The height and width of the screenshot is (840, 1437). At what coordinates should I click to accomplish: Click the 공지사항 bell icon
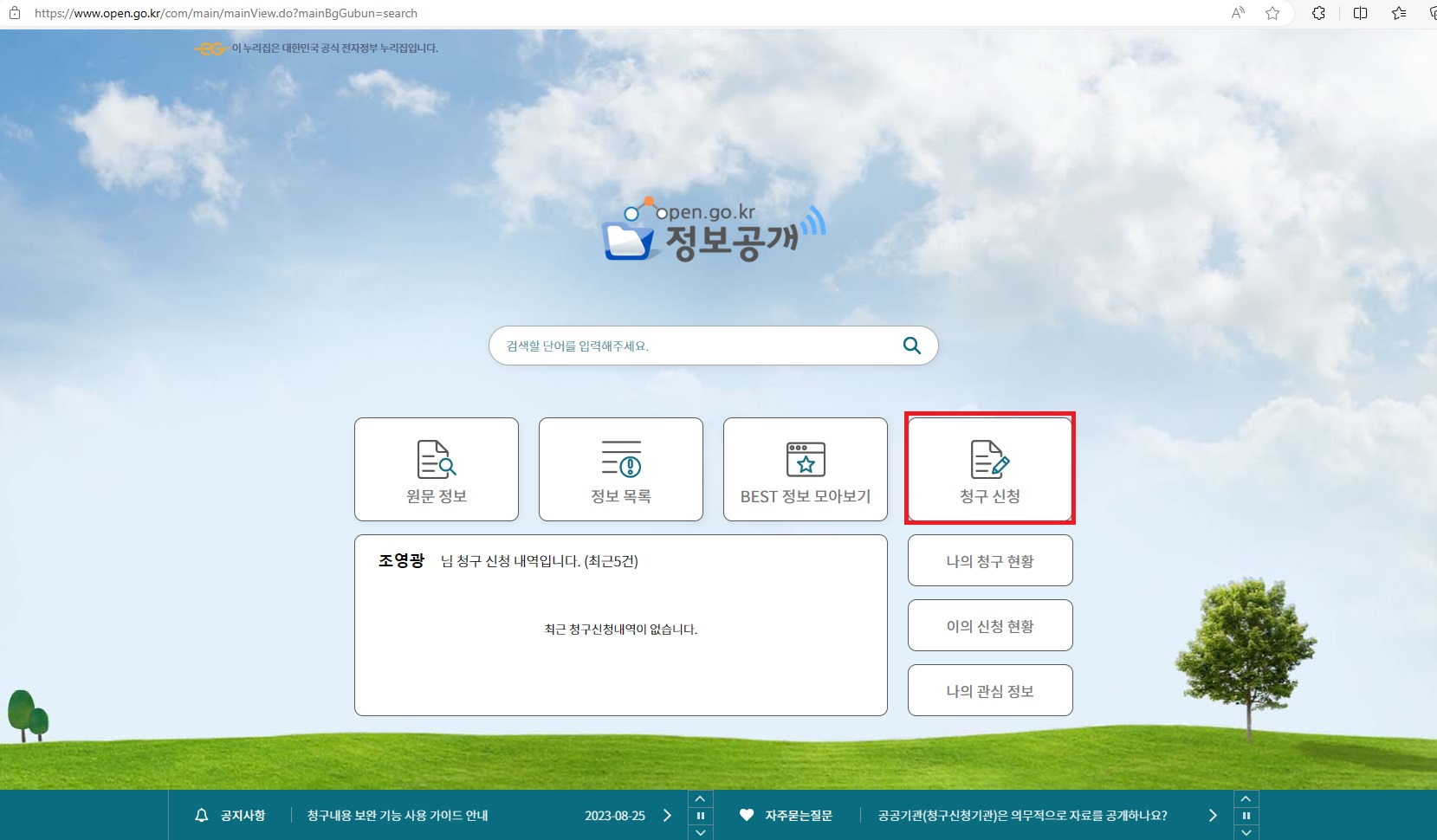[x=202, y=815]
